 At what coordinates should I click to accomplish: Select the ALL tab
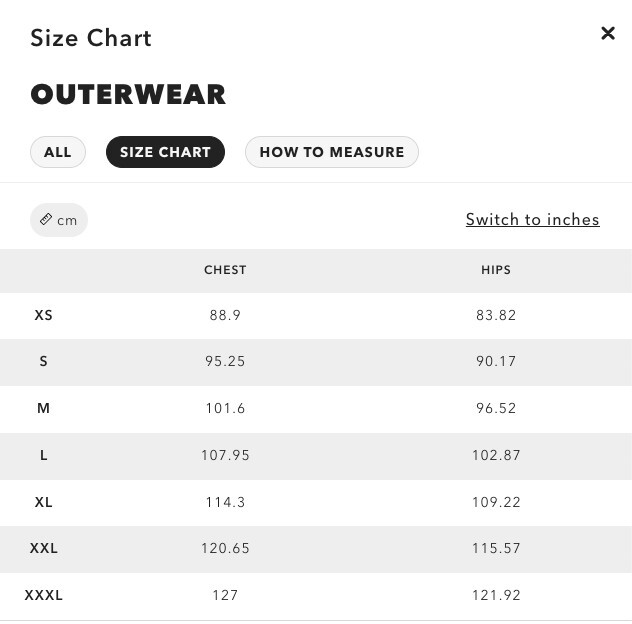[58, 152]
